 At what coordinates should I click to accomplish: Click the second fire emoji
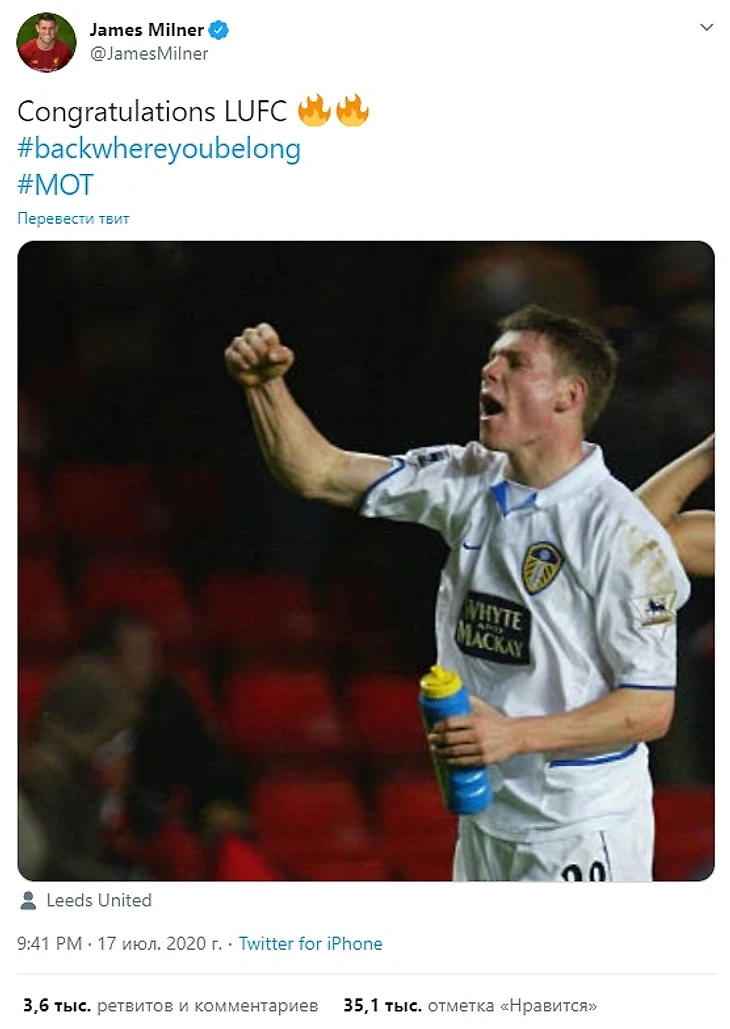pos(353,110)
